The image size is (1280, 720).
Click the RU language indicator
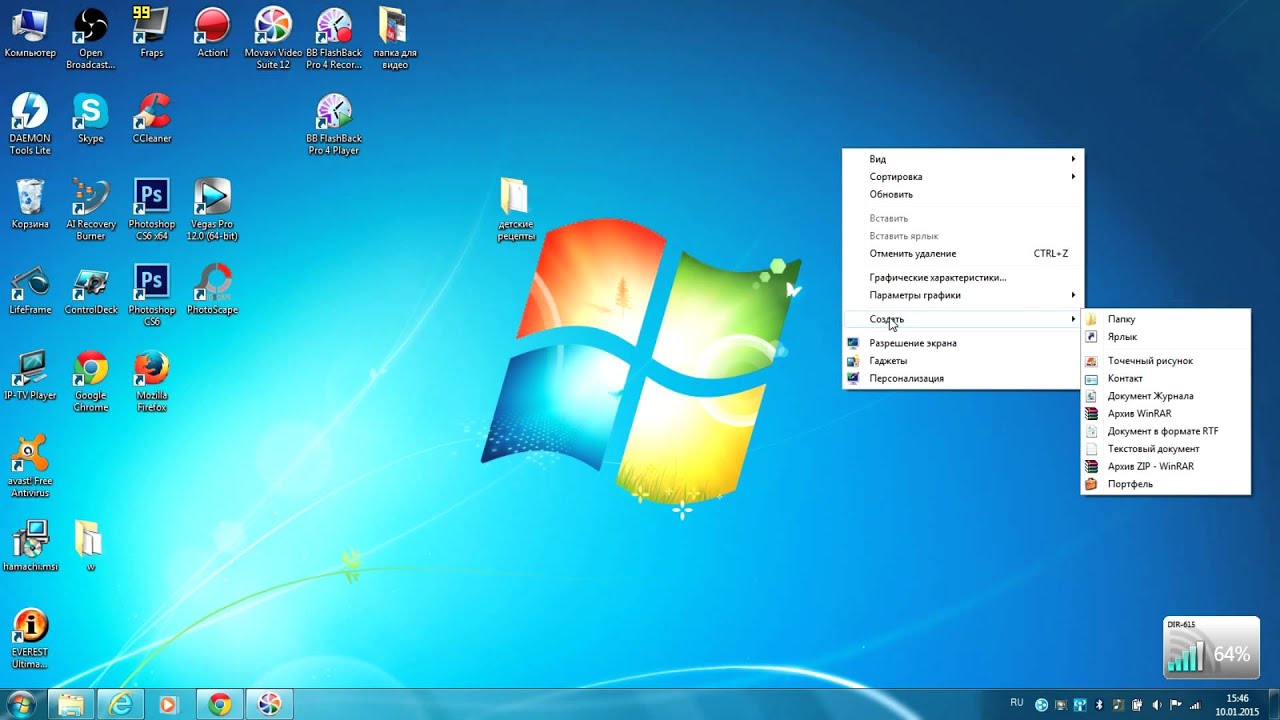[1017, 703]
